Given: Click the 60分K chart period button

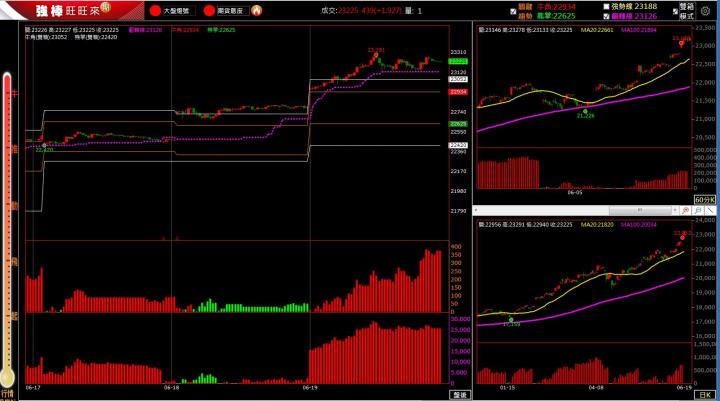Looking at the screenshot, I should pos(704,201).
